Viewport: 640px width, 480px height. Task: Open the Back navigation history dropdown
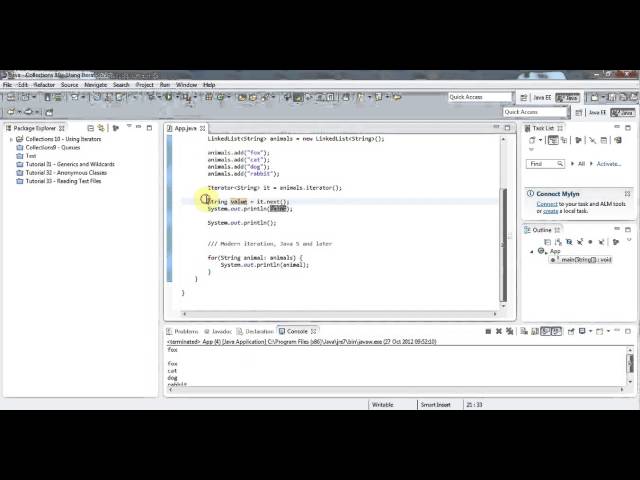click(19, 112)
